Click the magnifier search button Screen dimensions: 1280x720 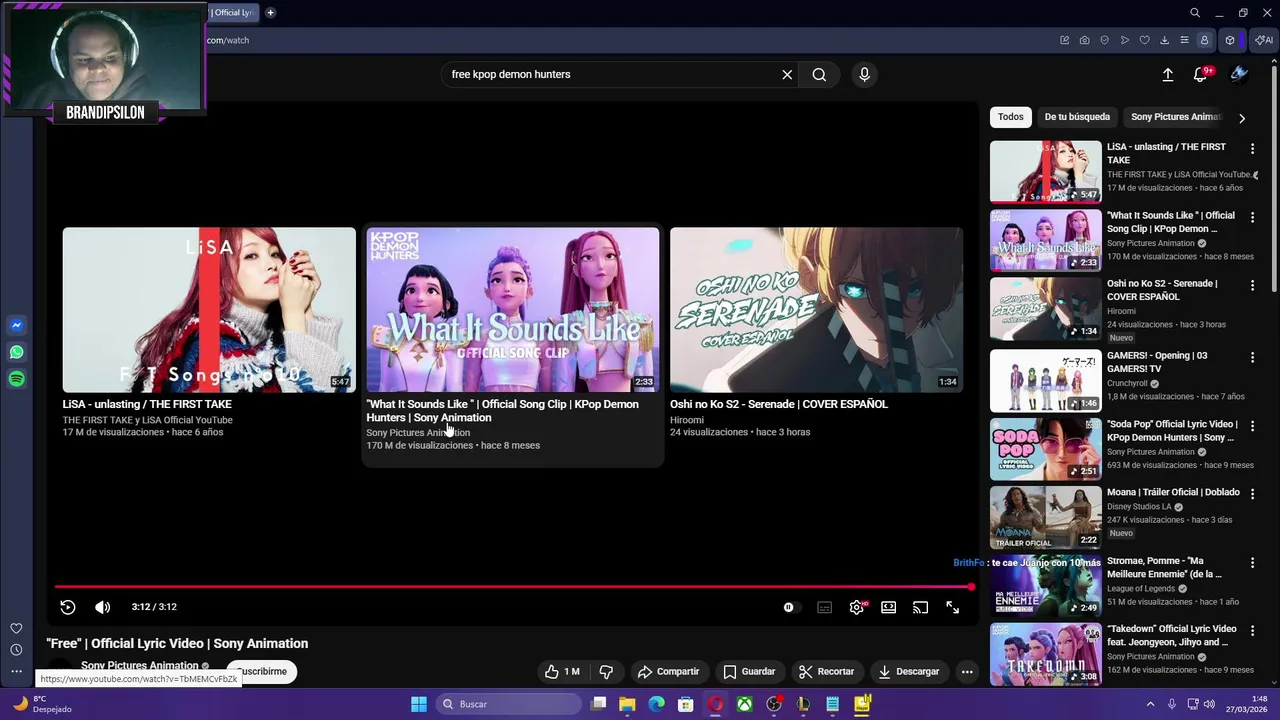819,74
